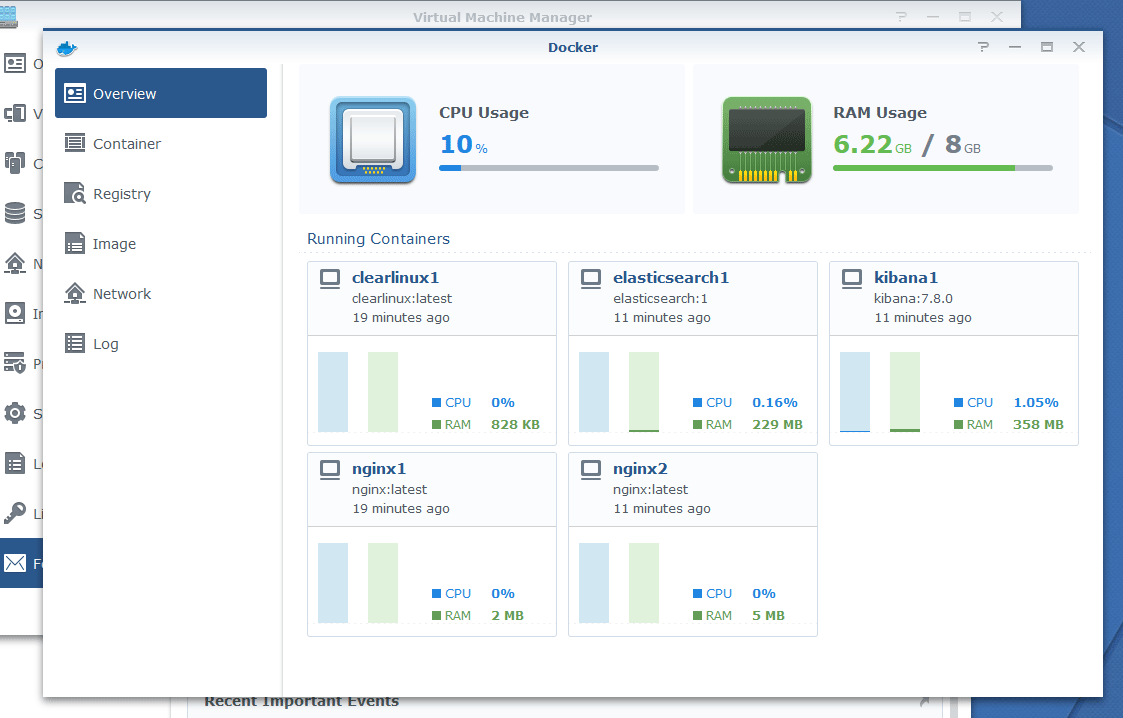Click the Running Containers heading
Viewport: 1123px width, 718px height.
pos(378,239)
